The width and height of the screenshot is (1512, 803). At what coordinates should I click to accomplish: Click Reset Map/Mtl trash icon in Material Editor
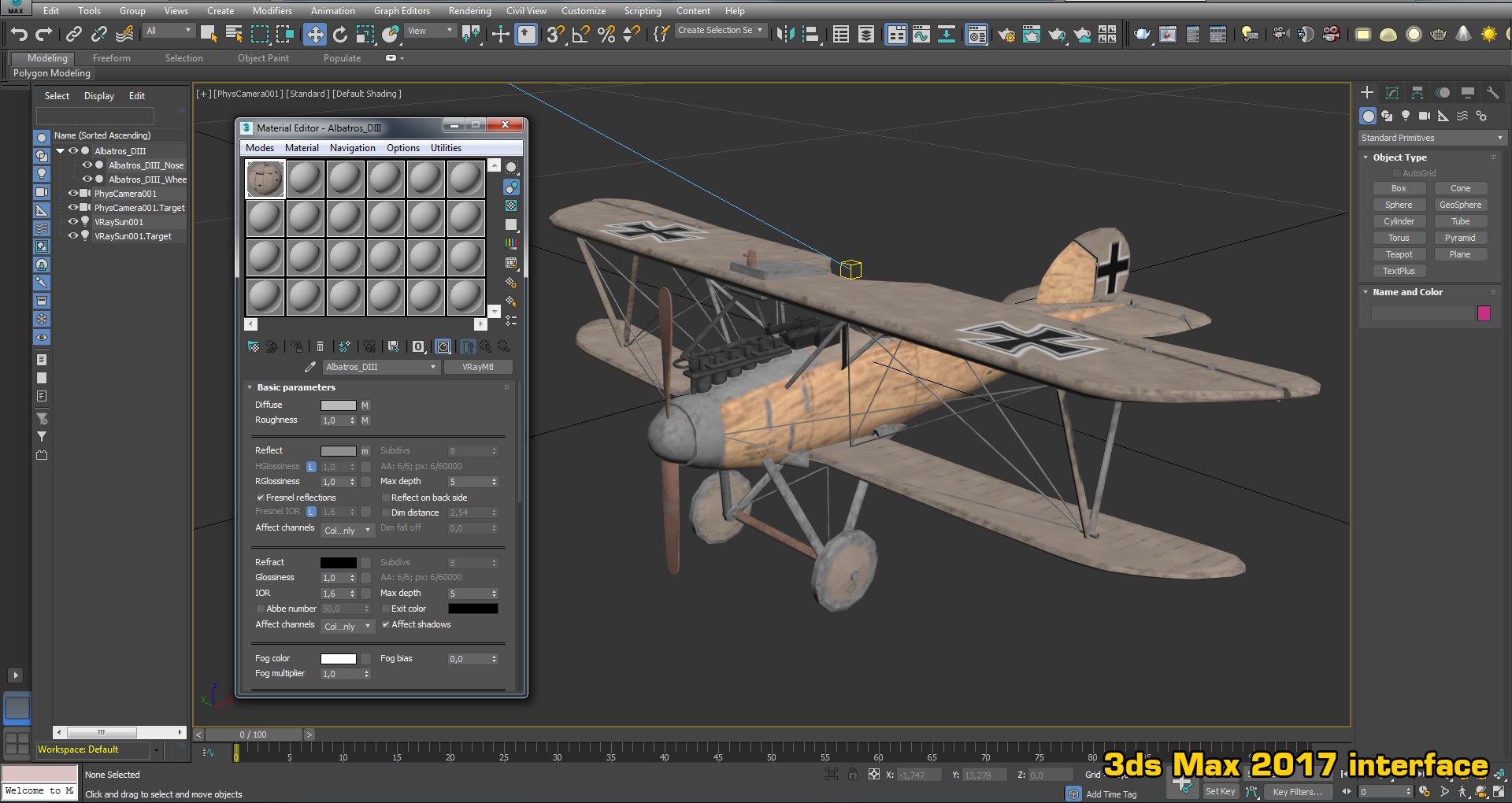320,346
